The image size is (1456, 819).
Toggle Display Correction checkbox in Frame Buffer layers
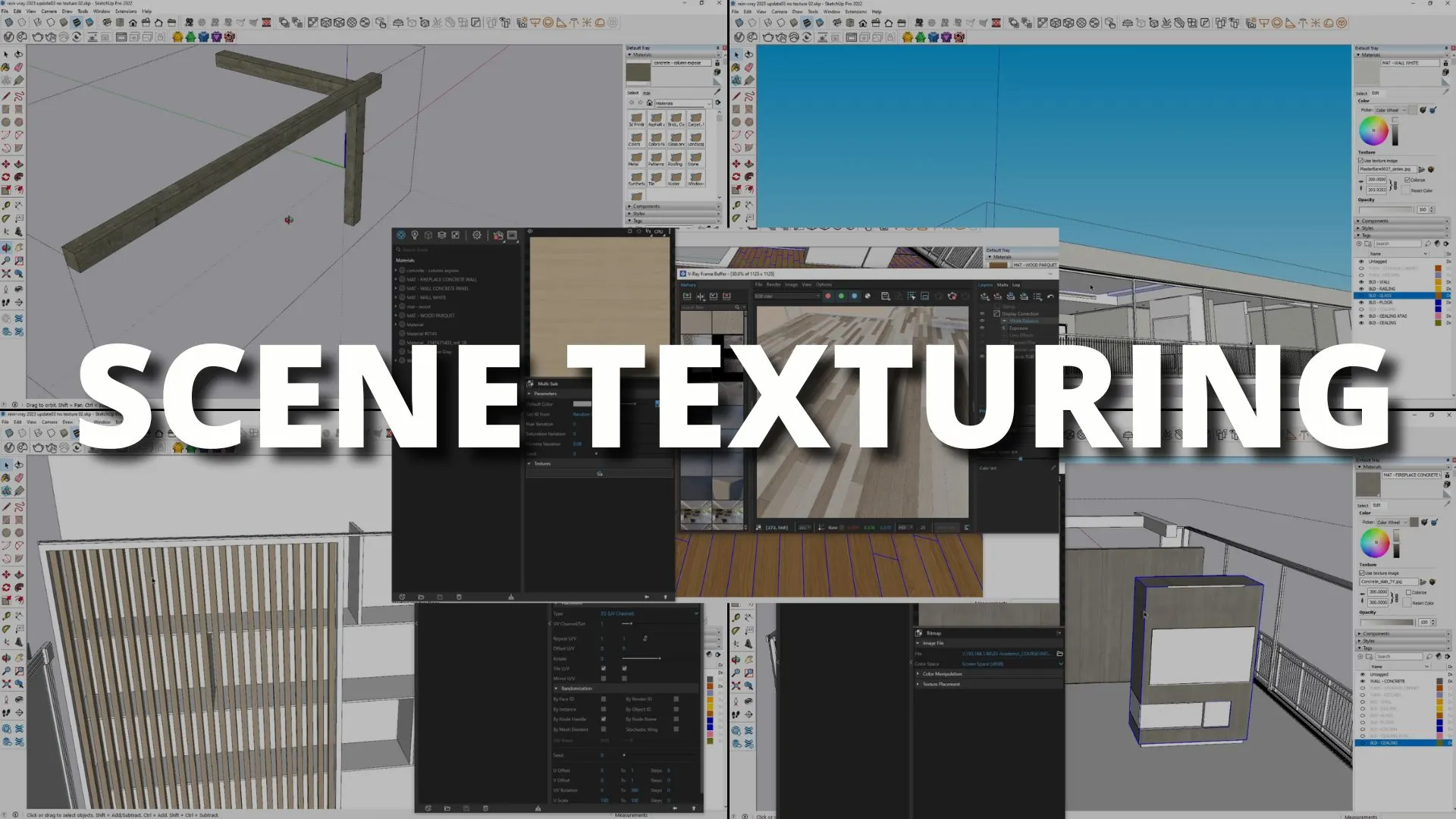pyautogui.click(x=996, y=313)
